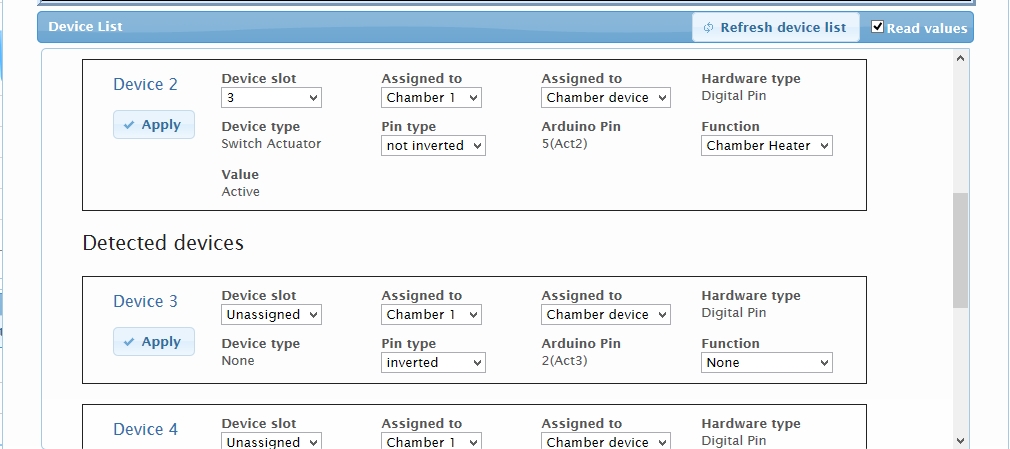The width and height of the screenshot is (1010, 449).
Task: Expand the Chamber Heater function dropdown
Action: click(x=767, y=146)
